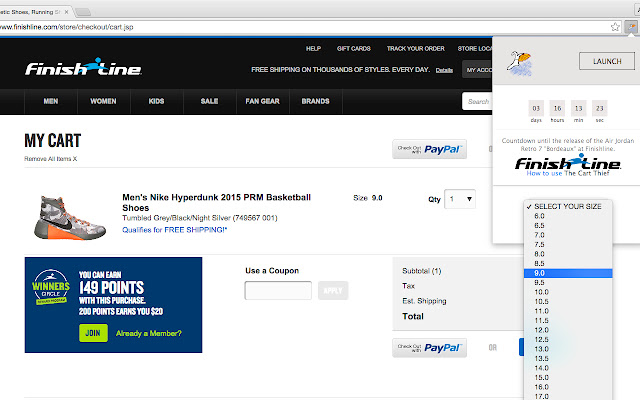Click the Nike Hyperdunk shoe thumbnail
640x400 pixels.
(x=70, y=217)
